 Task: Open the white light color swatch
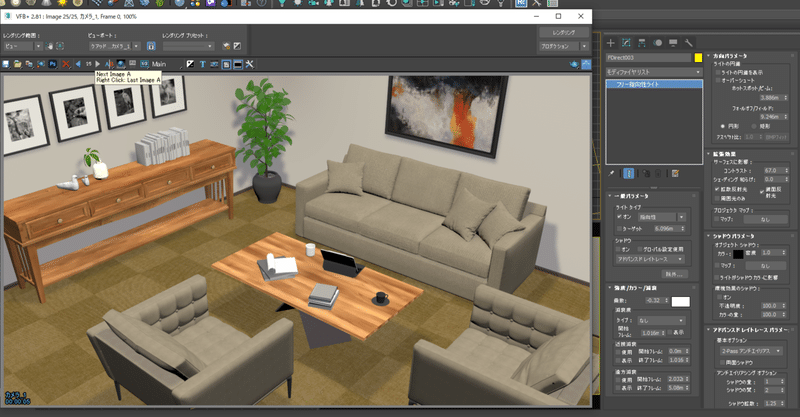[681, 302]
